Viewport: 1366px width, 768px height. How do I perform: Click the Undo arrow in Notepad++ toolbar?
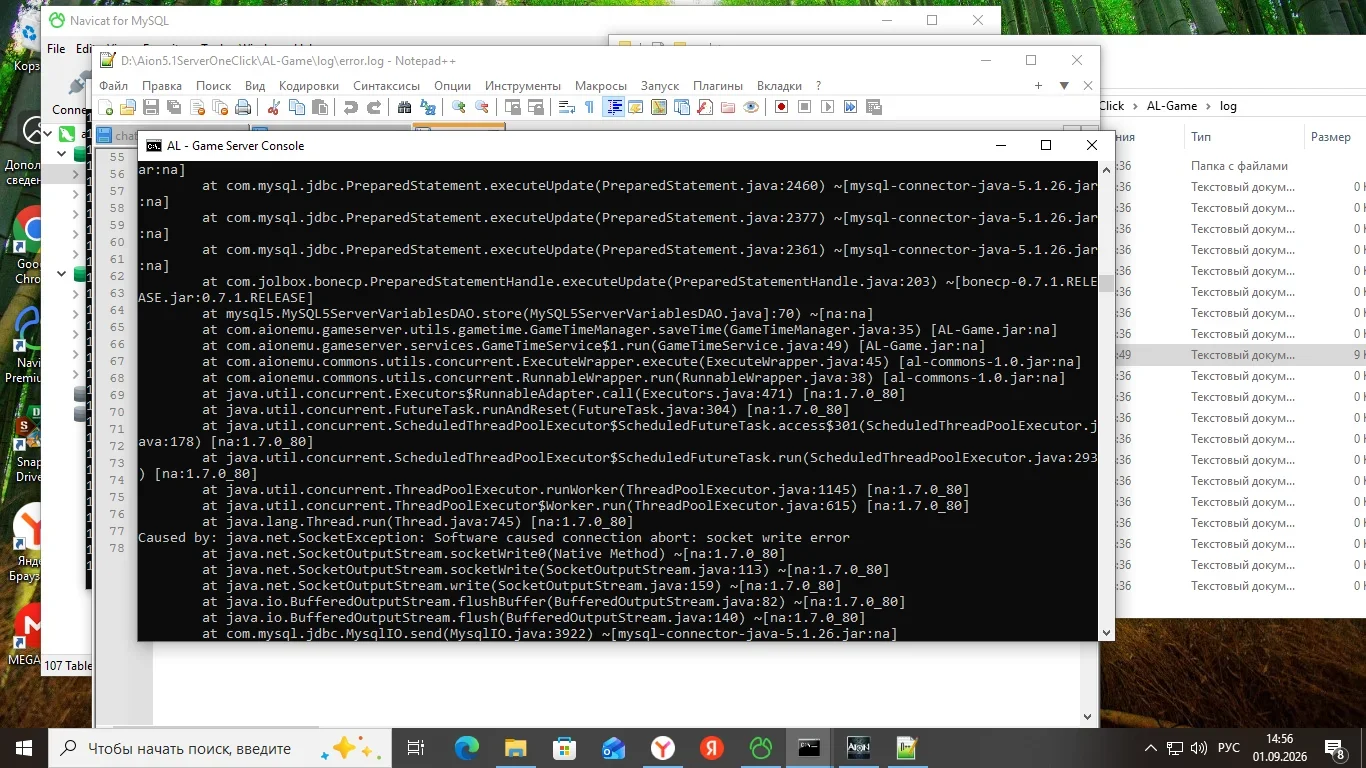pyautogui.click(x=350, y=107)
